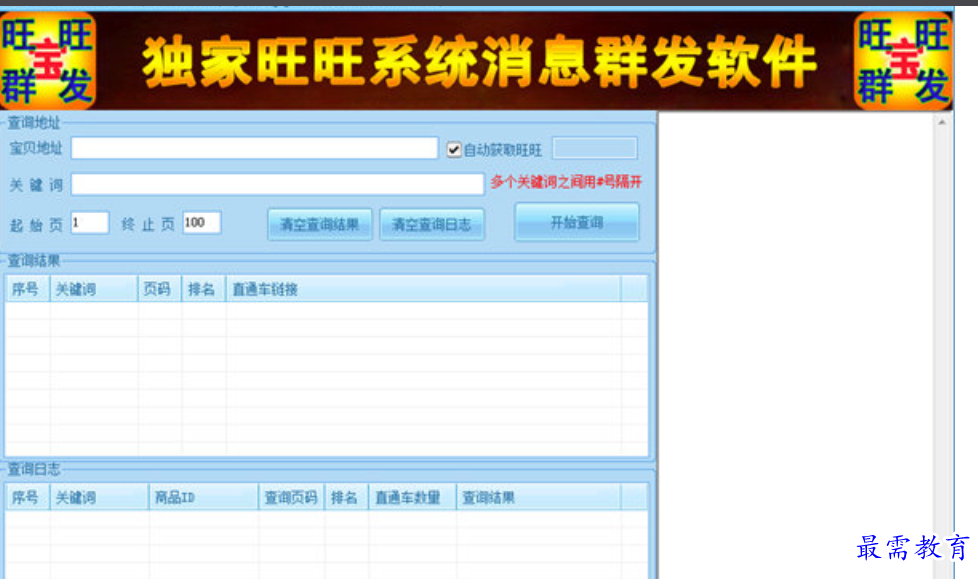
Task: Click the 查询地址 group label
Action: (34, 122)
